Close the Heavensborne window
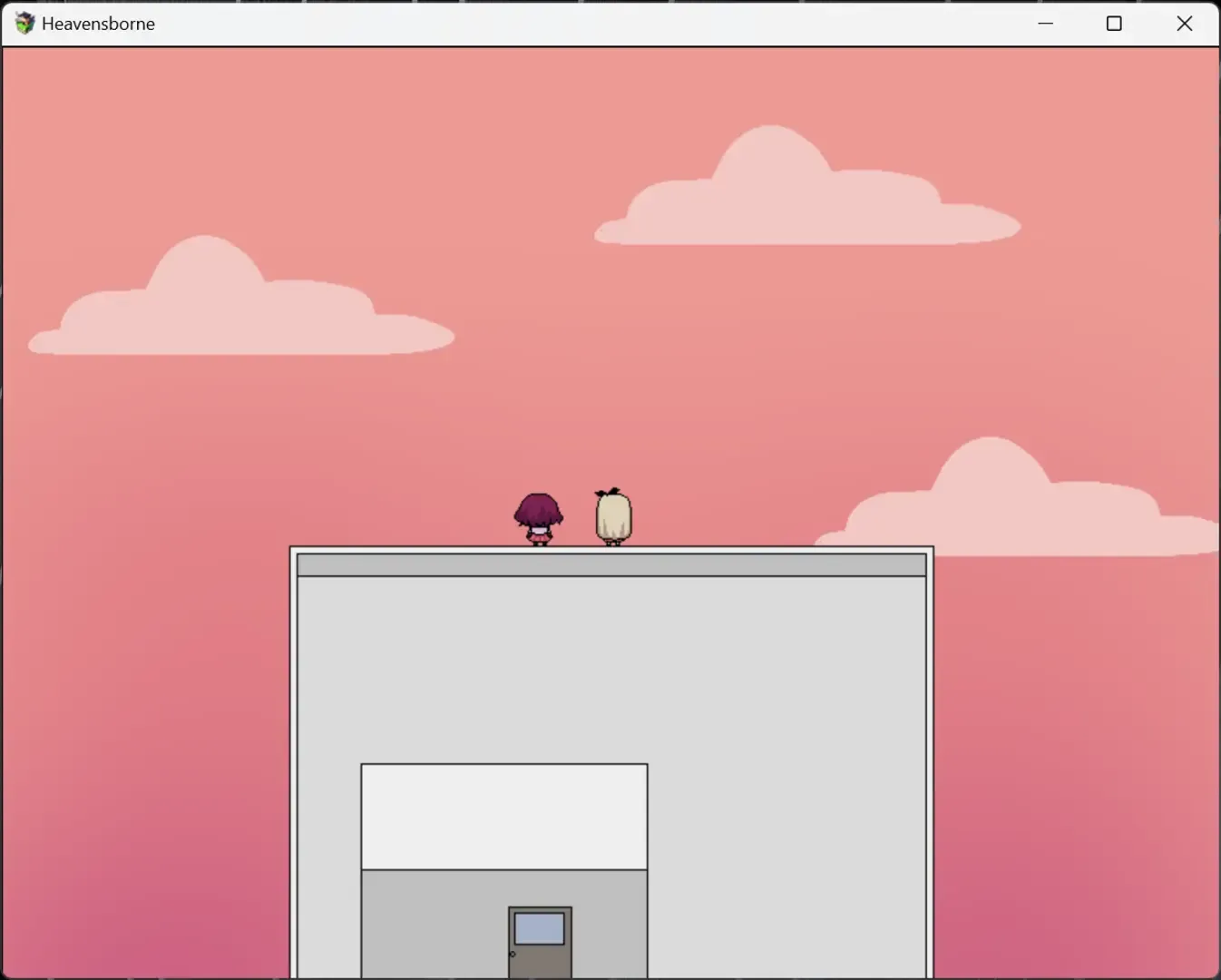Screen dimensions: 1221x980 pos(1184,24)
